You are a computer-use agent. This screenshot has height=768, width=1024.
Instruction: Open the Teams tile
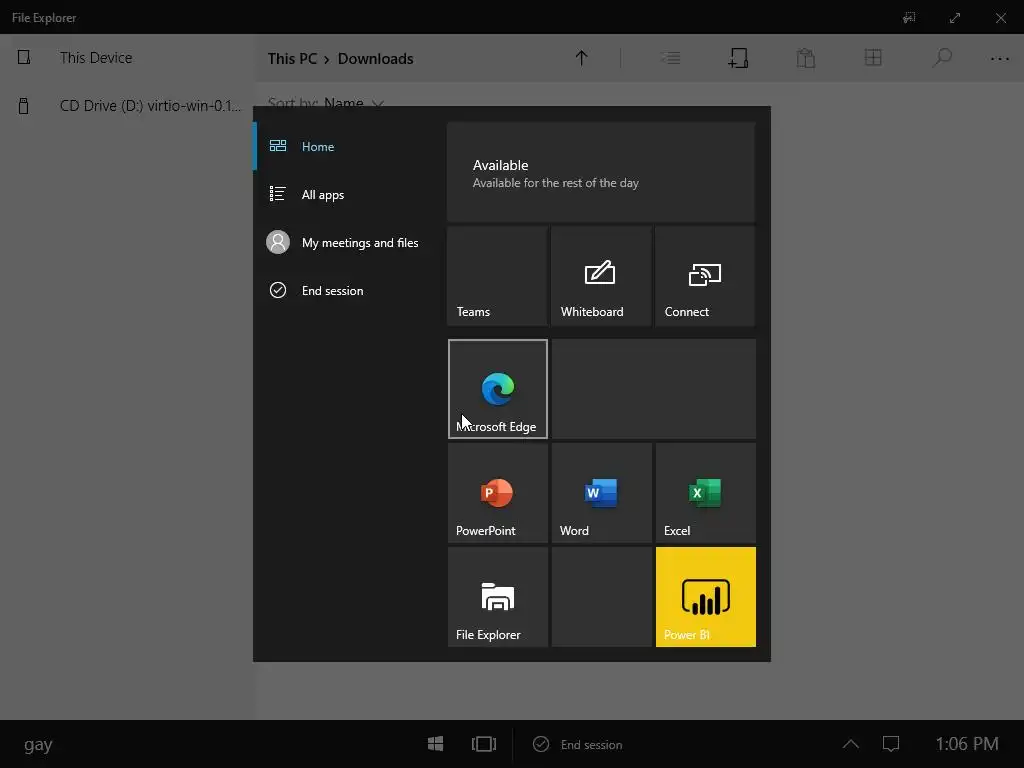tap(497, 276)
